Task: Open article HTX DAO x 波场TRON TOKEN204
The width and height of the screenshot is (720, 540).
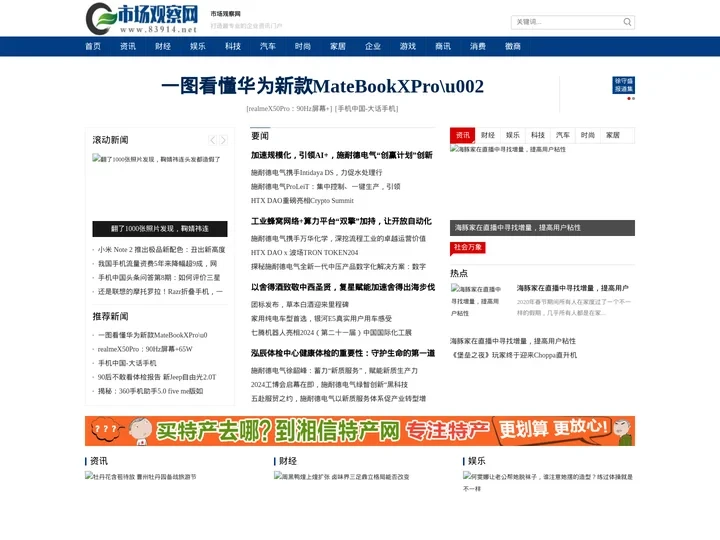Action: pyautogui.click(x=304, y=253)
